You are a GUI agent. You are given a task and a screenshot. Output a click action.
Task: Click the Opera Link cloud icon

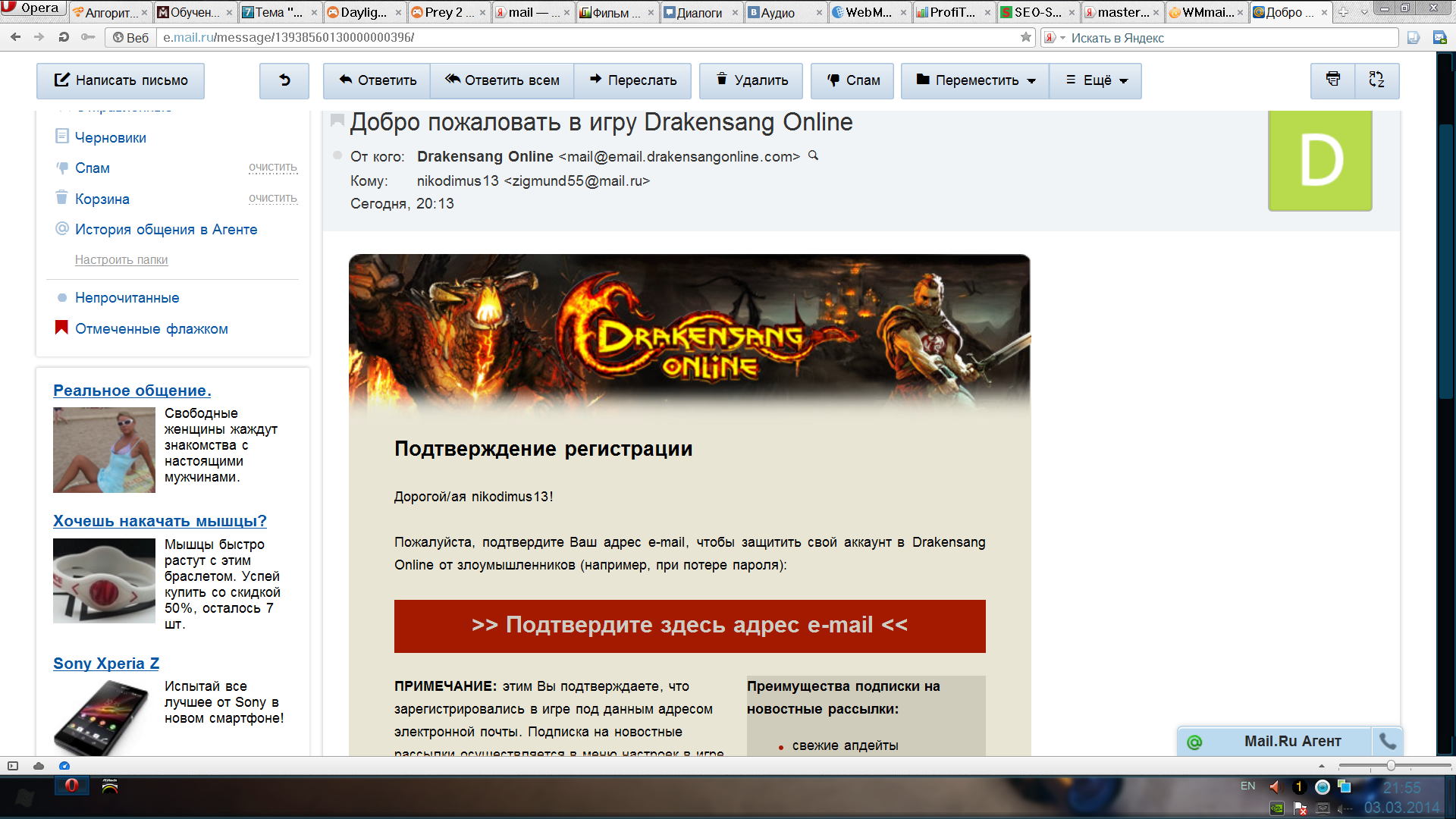click(x=39, y=766)
